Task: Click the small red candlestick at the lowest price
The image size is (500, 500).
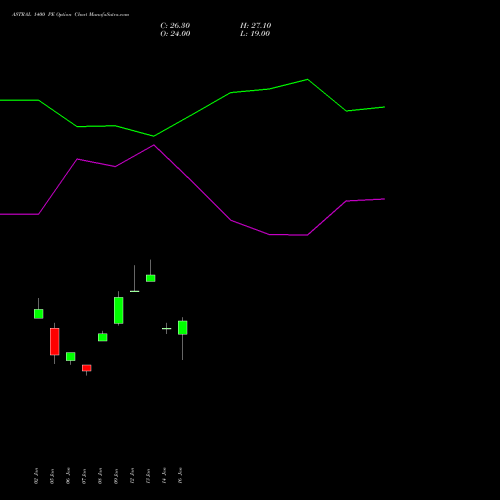Action: [x=87, y=368]
